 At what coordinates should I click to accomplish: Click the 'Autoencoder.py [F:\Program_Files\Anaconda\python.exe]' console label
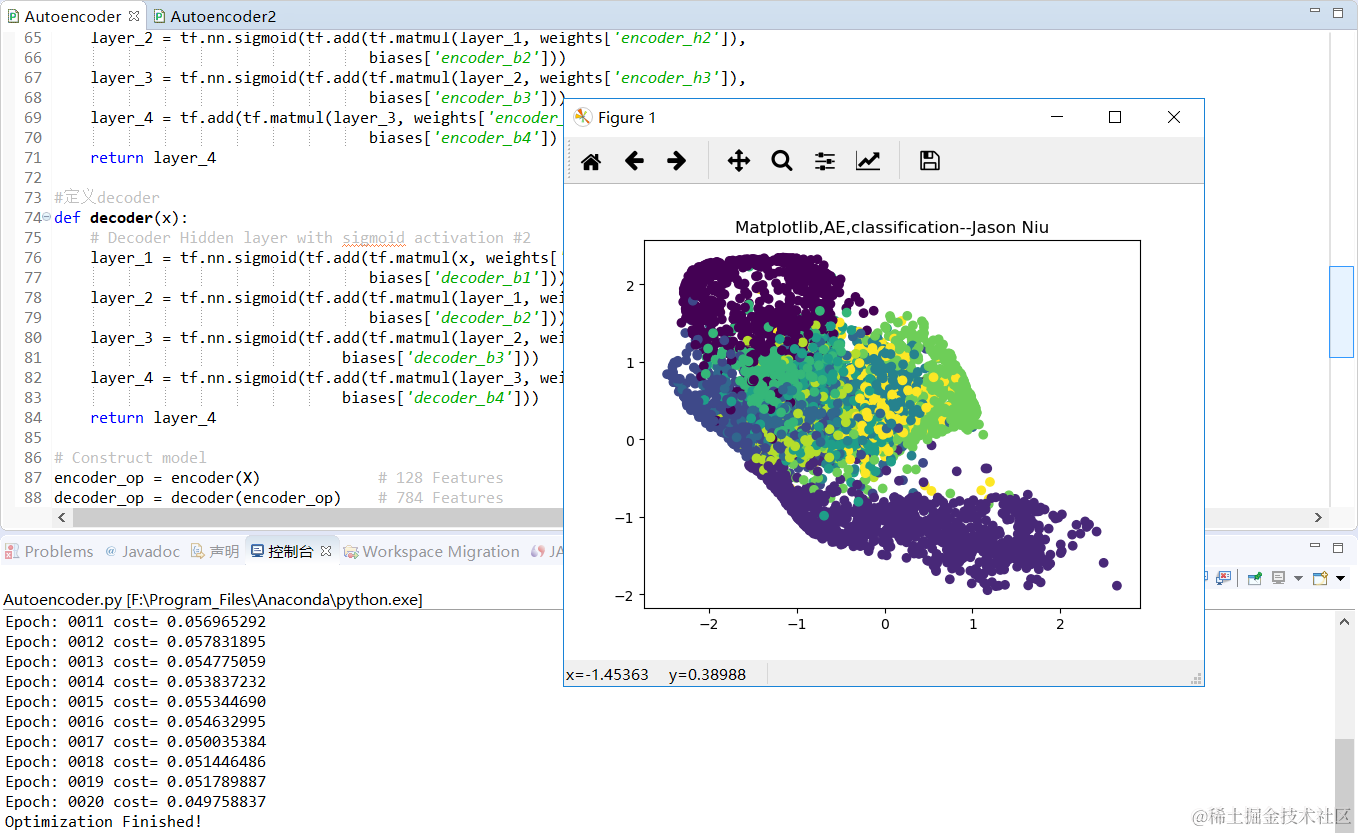pyautogui.click(x=213, y=599)
